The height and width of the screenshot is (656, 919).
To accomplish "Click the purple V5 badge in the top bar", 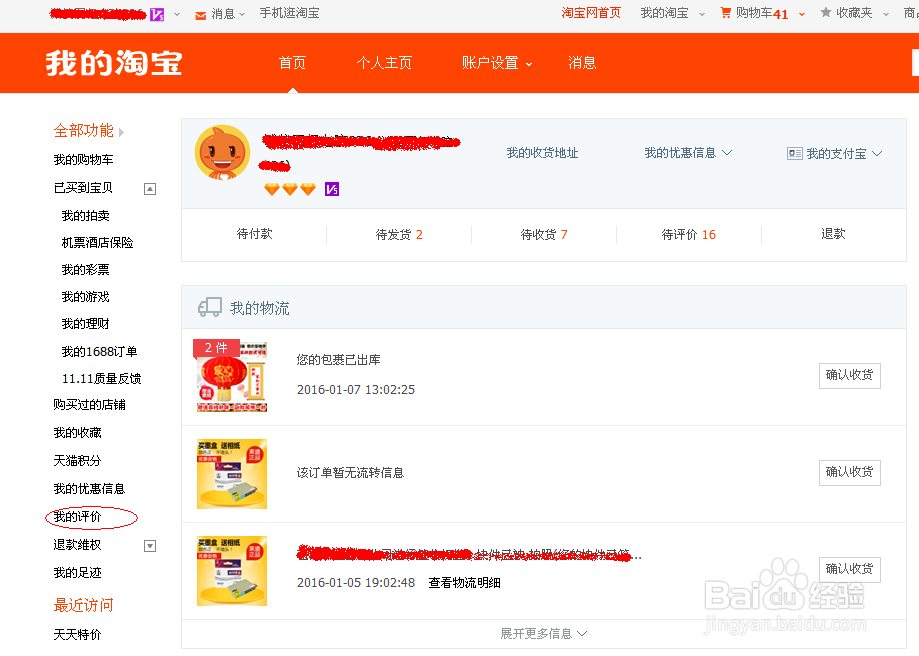I will [157, 14].
